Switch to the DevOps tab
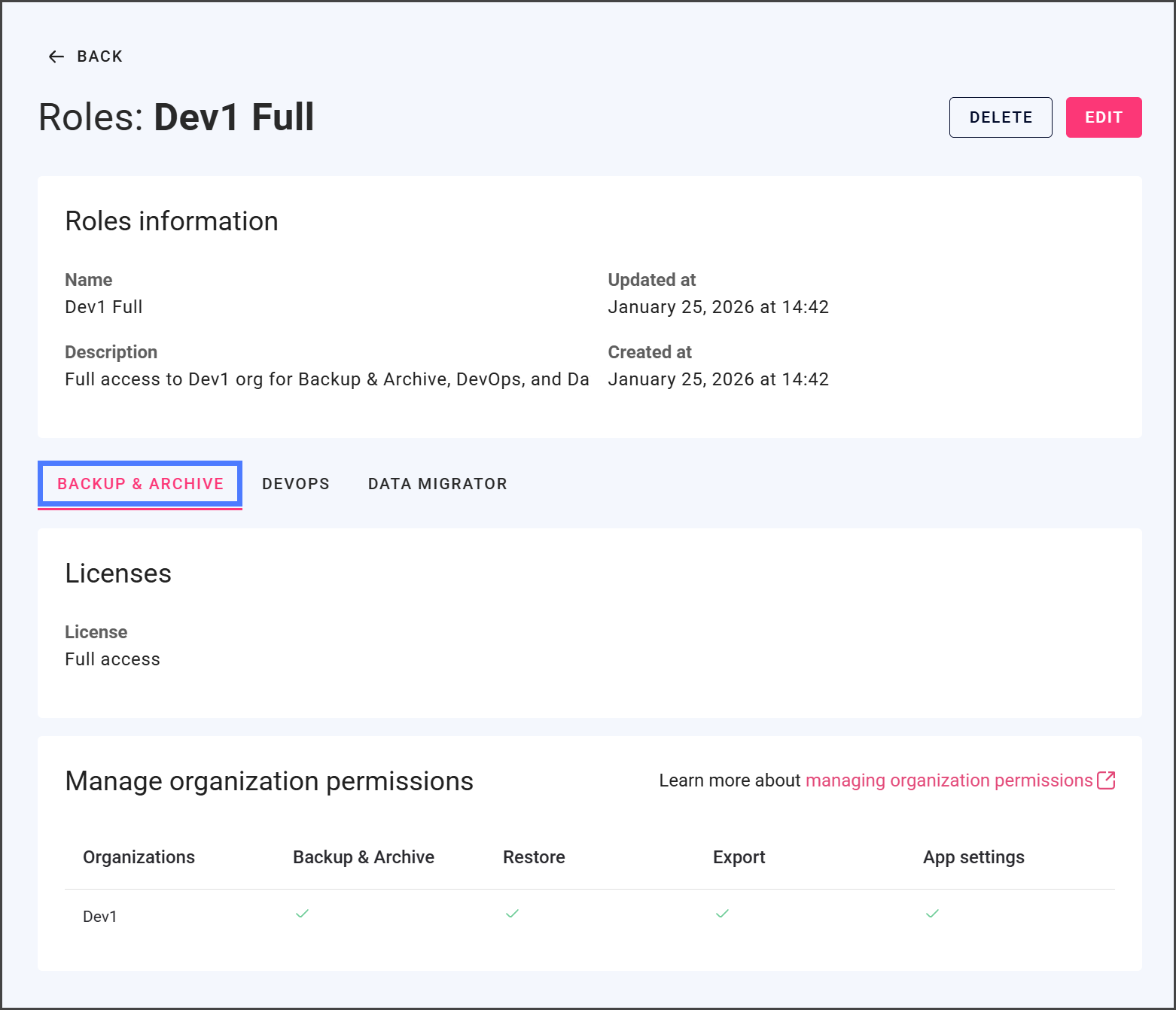Image resolution: width=1176 pixels, height=1010 pixels. pos(296,484)
